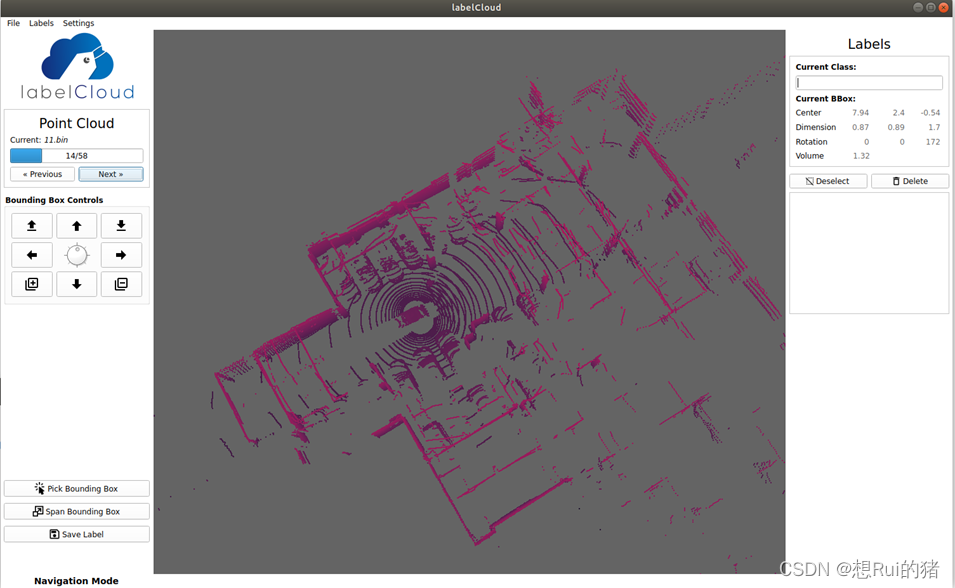Click the rotation value 172
Screen dimensions: 955x588
933,142
